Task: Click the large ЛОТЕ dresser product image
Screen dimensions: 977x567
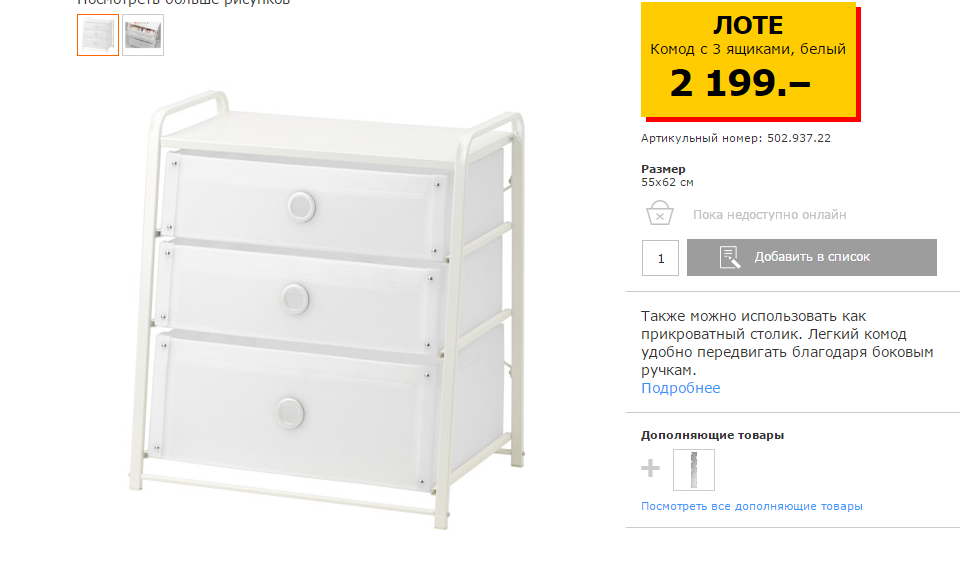Action: (x=328, y=310)
